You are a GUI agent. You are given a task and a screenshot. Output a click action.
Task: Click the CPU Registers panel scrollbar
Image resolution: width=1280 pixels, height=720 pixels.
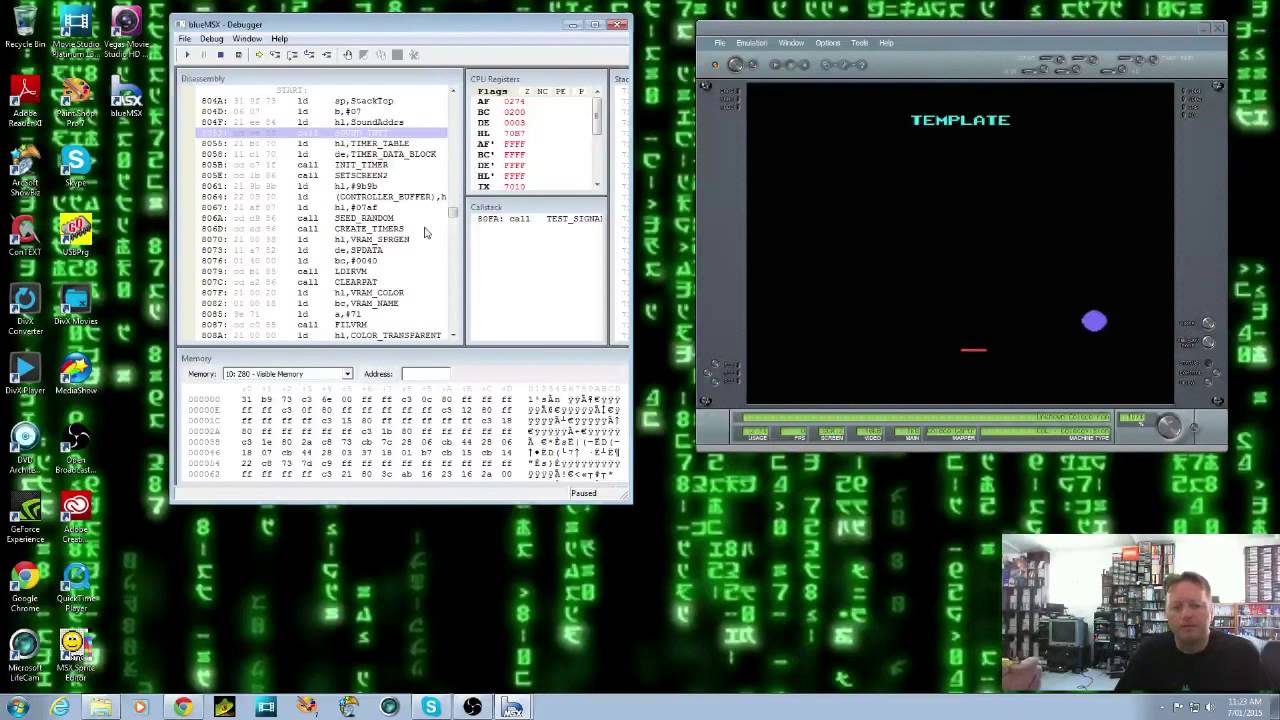[x=597, y=137]
